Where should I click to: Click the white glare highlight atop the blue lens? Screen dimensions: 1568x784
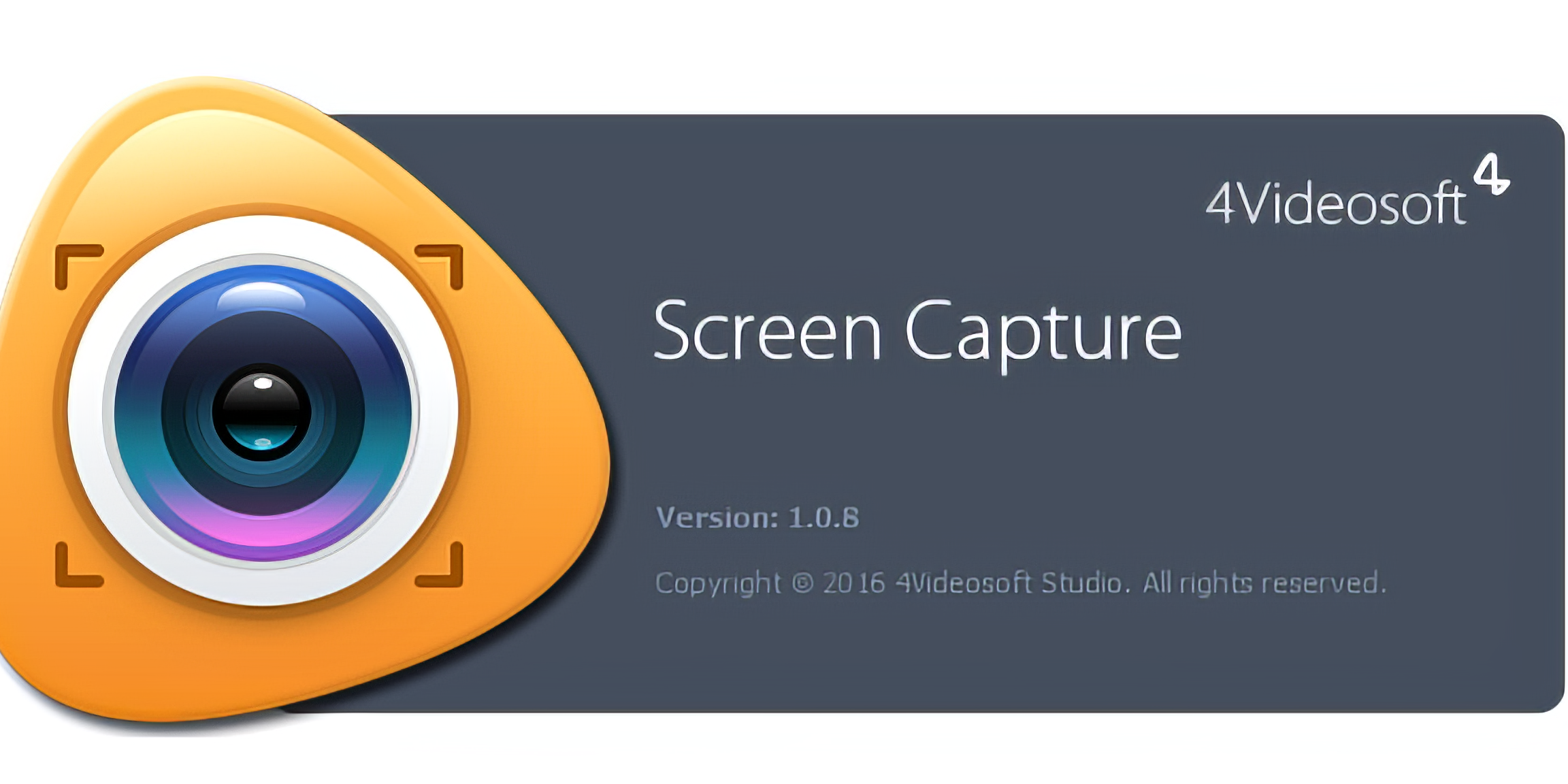[x=261, y=297]
